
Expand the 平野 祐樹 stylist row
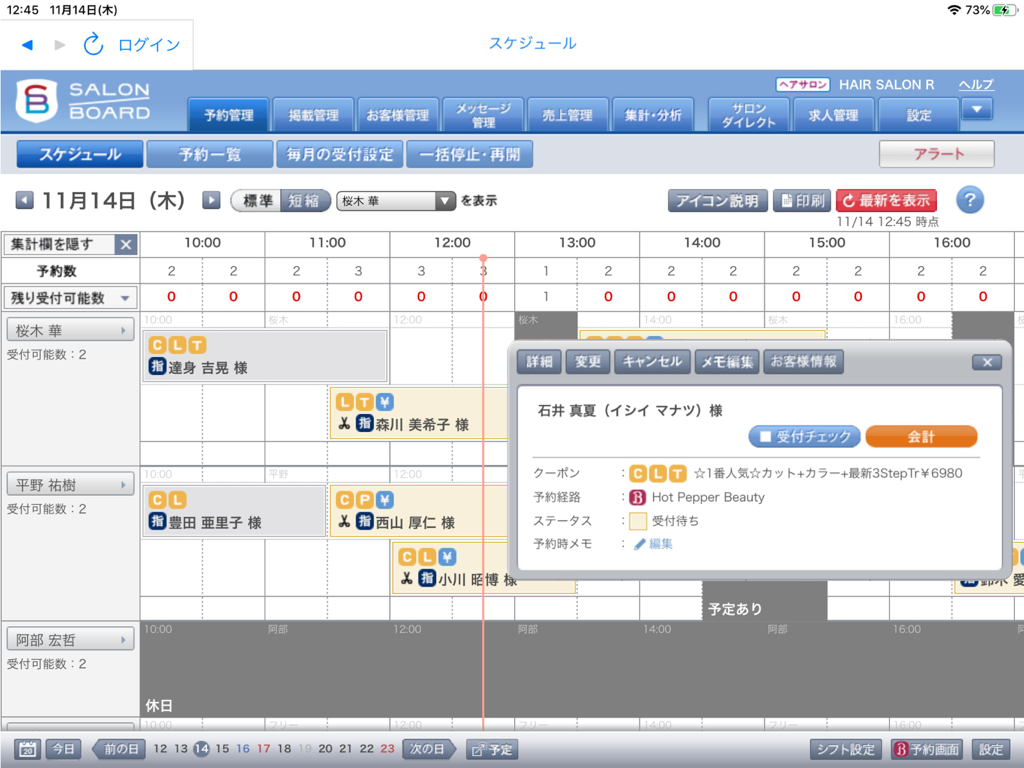122,483
